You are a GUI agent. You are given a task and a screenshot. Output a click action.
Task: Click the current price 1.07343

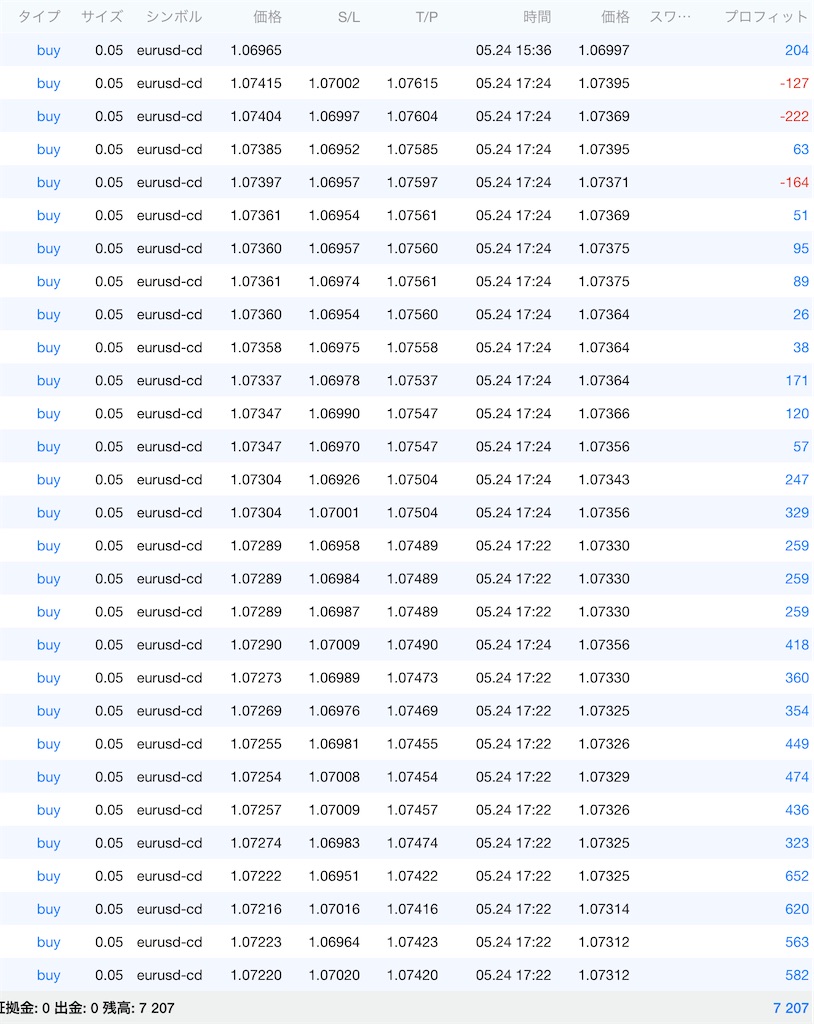click(x=604, y=480)
